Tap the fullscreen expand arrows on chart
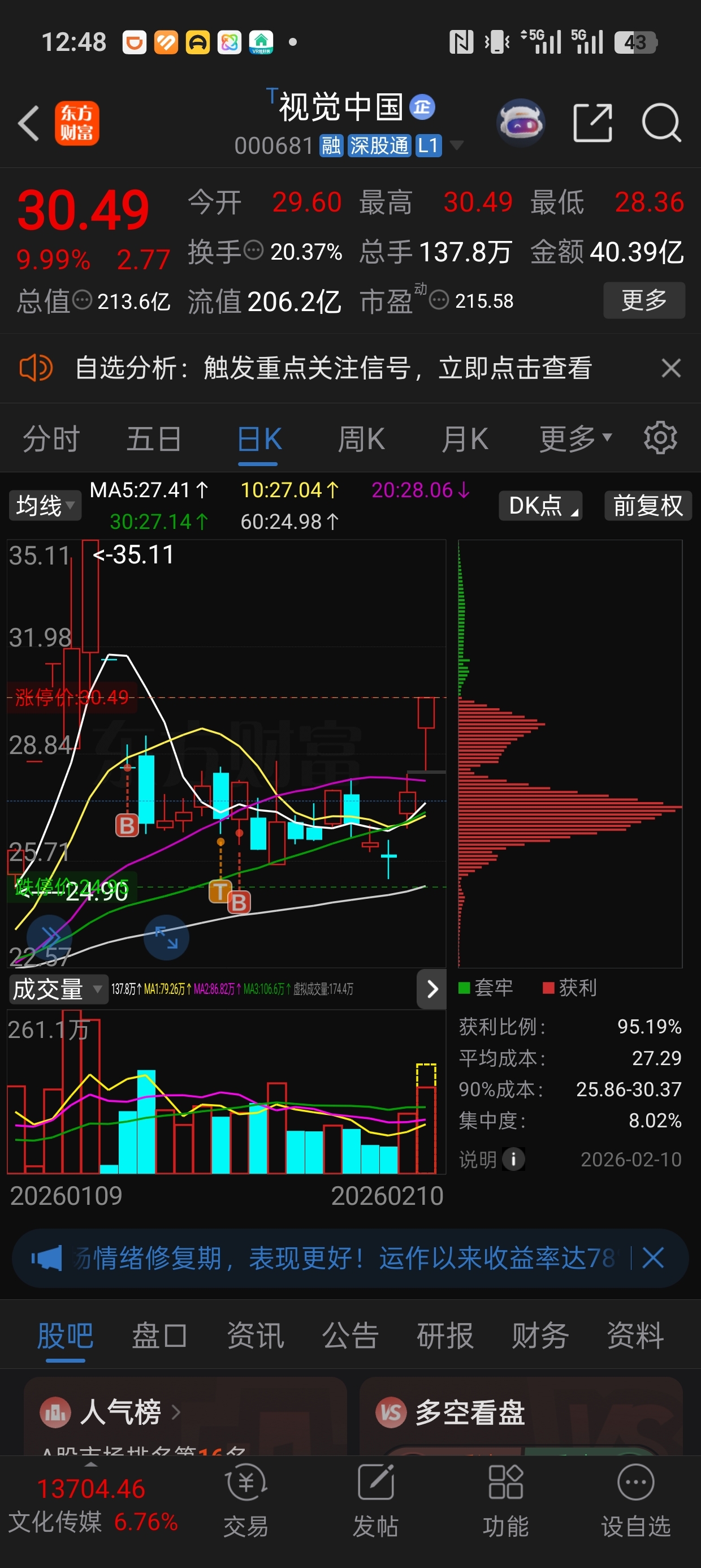701x1568 pixels. tap(166, 937)
